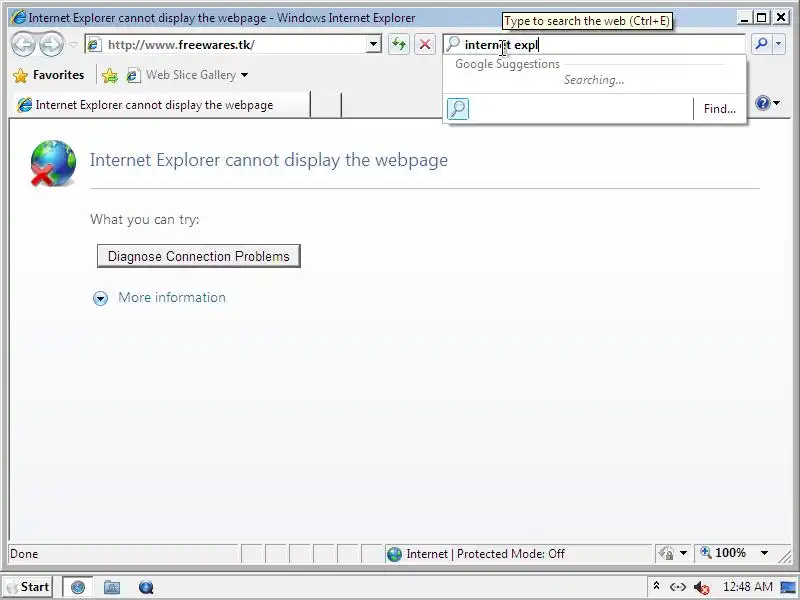Click the first quick launch taskbar icon

pyautogui.click(x=78, y=587)
